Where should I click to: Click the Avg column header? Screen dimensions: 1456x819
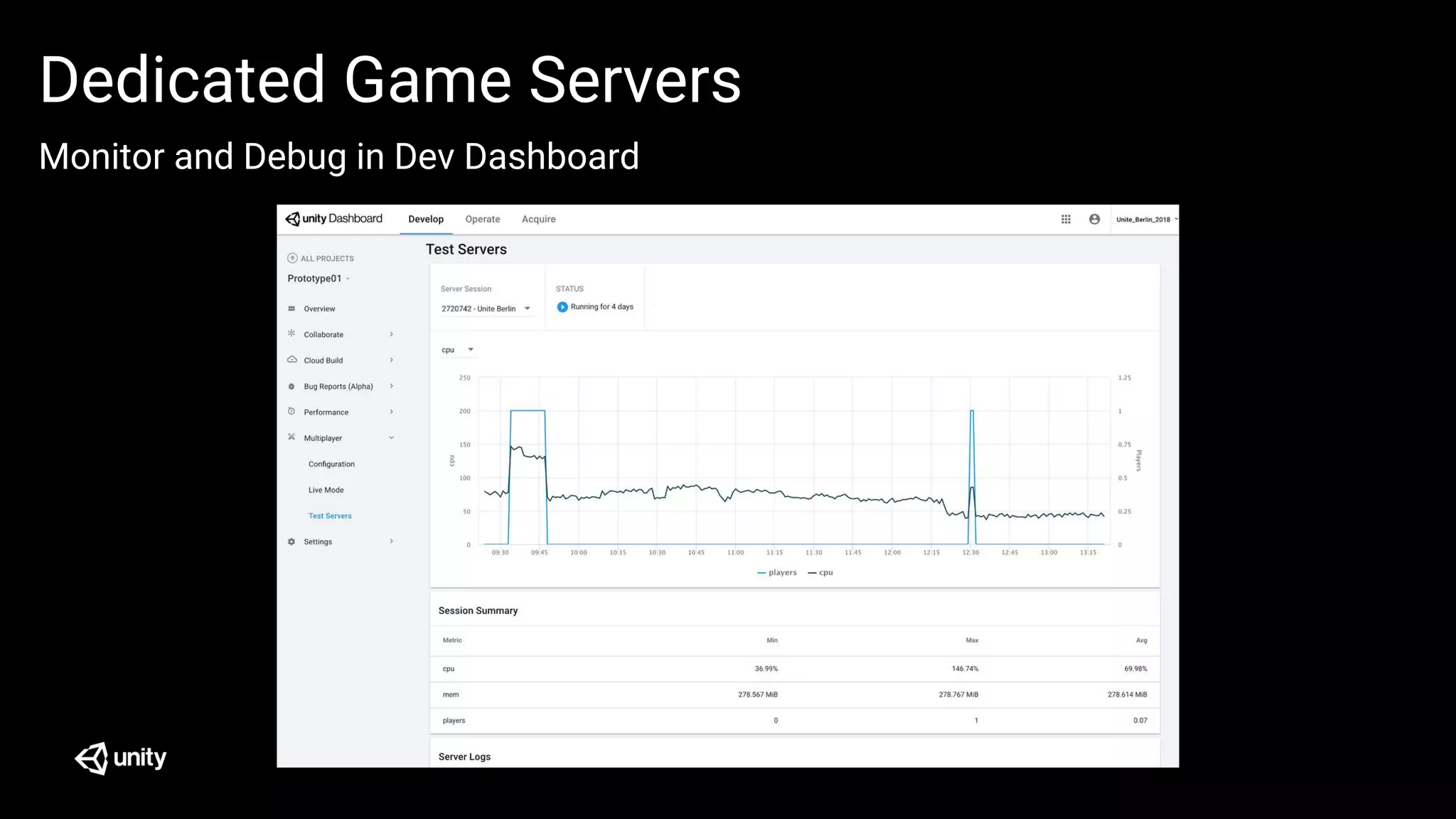tap(1141, 641)
